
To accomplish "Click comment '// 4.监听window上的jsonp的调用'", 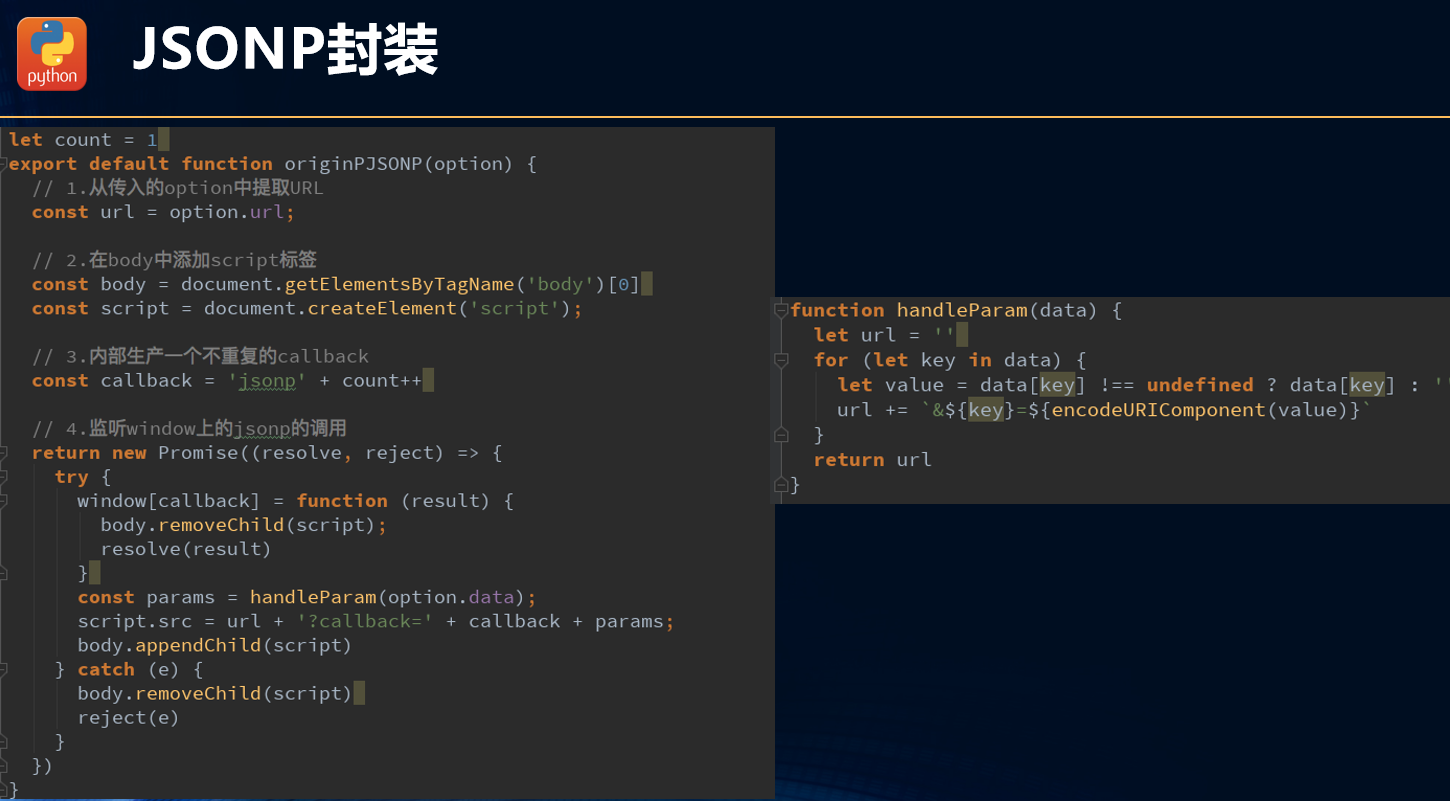I will coord(189,429).
